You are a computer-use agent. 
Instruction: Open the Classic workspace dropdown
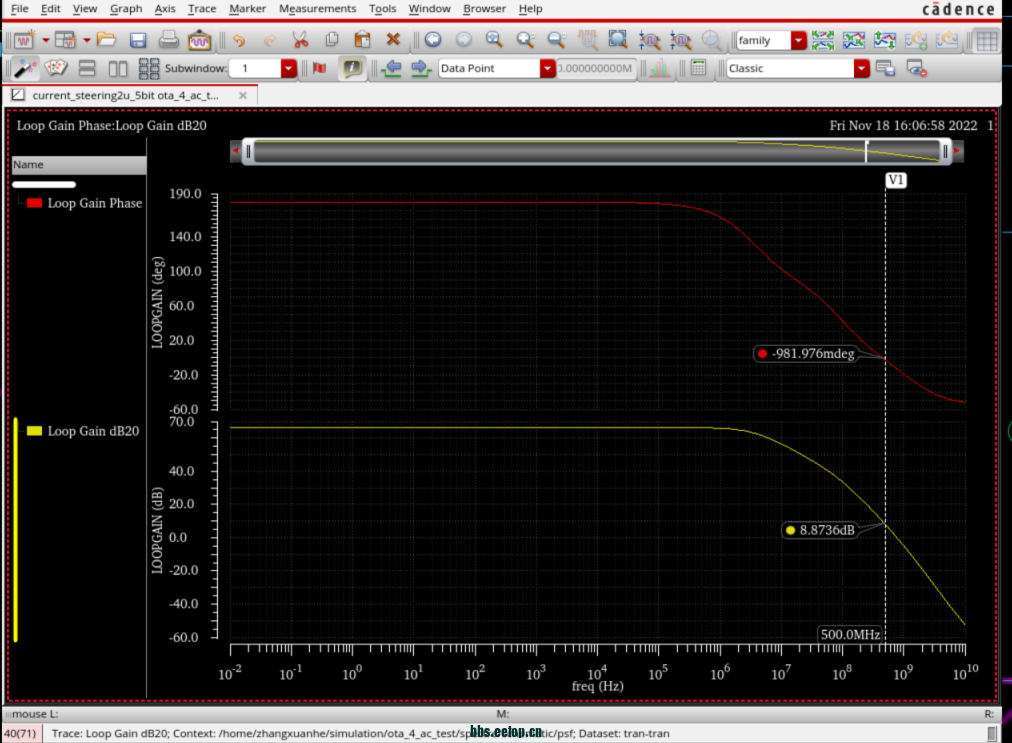[861, 68]
